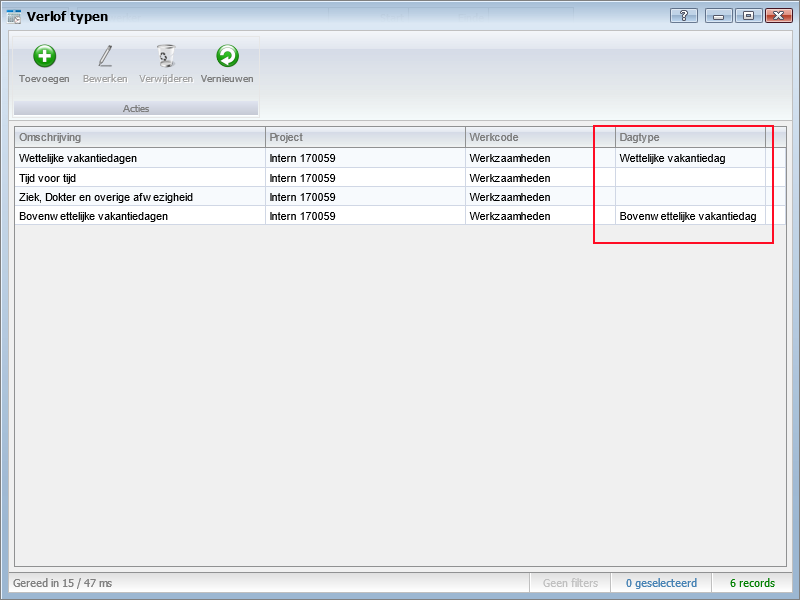
Task: Click the Bewerken pencil icon
Action: (105, 57)
